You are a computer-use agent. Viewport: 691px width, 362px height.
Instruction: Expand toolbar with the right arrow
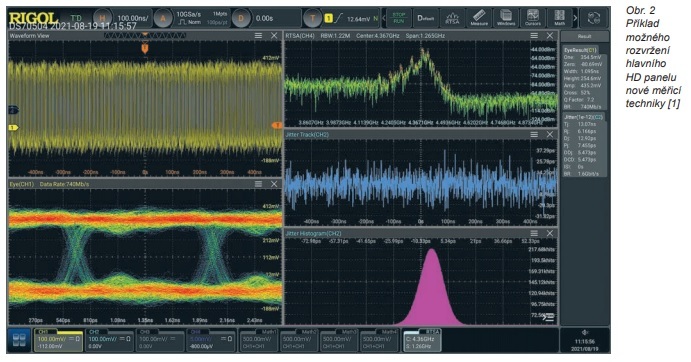pyautogui.click(x=575, y=19)
